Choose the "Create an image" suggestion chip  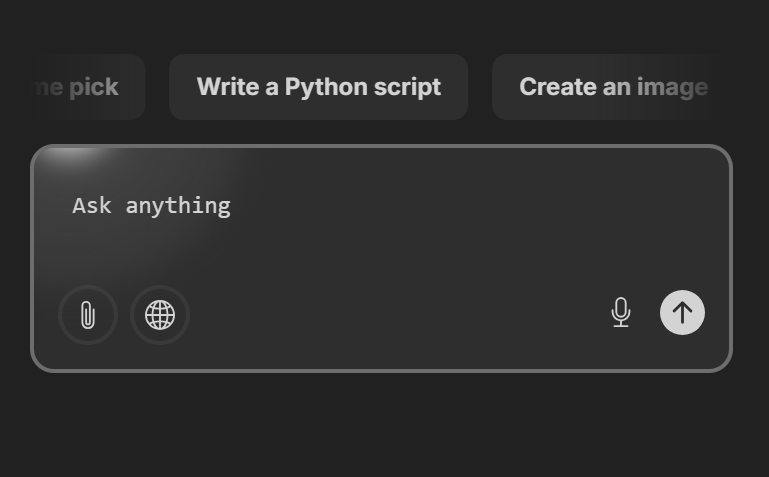point(613,87)
